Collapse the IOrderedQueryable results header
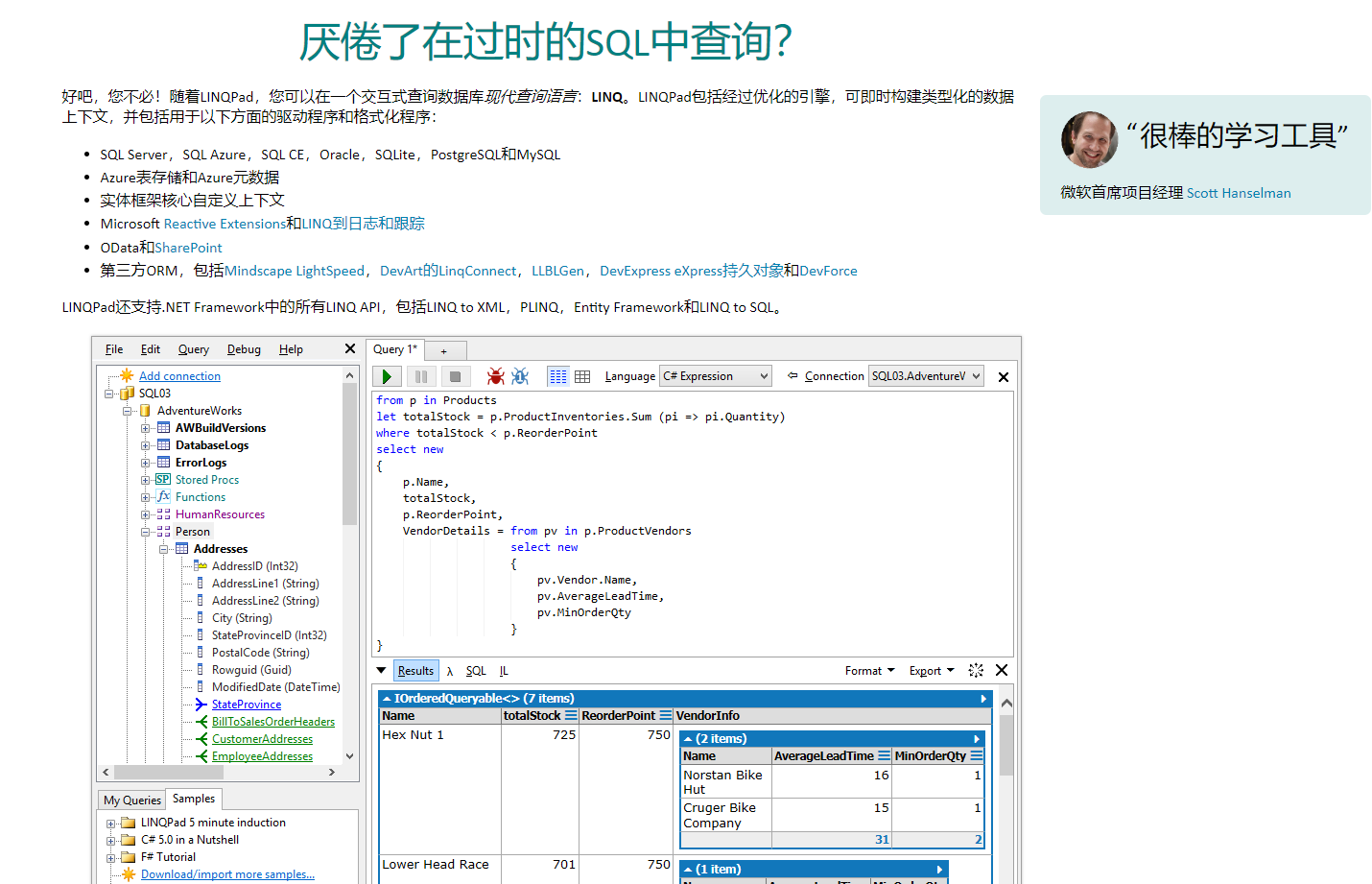Image resolution: width=1372 pixels, height=884 pixels. tap(387, 698)
